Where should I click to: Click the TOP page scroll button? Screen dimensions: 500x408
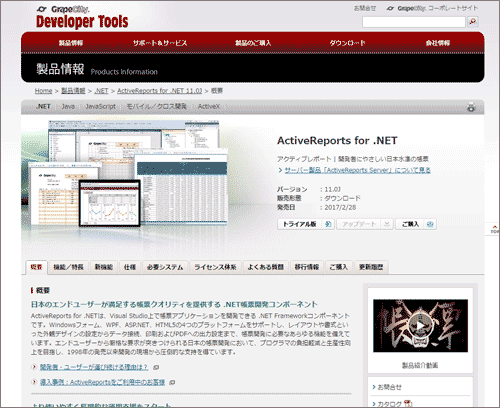(x=493, y=229)
